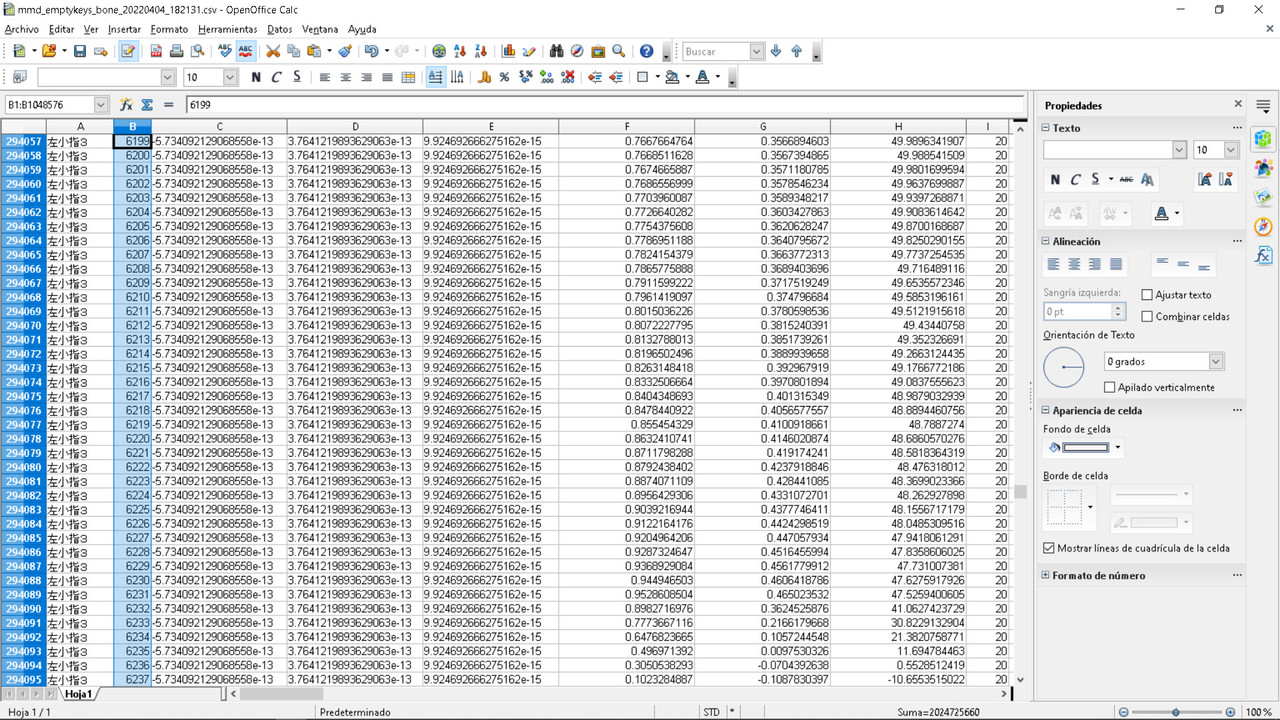Open toolbar font size dropdown
This screenshot has width=1280, height=720.
[x=230, y=77]
